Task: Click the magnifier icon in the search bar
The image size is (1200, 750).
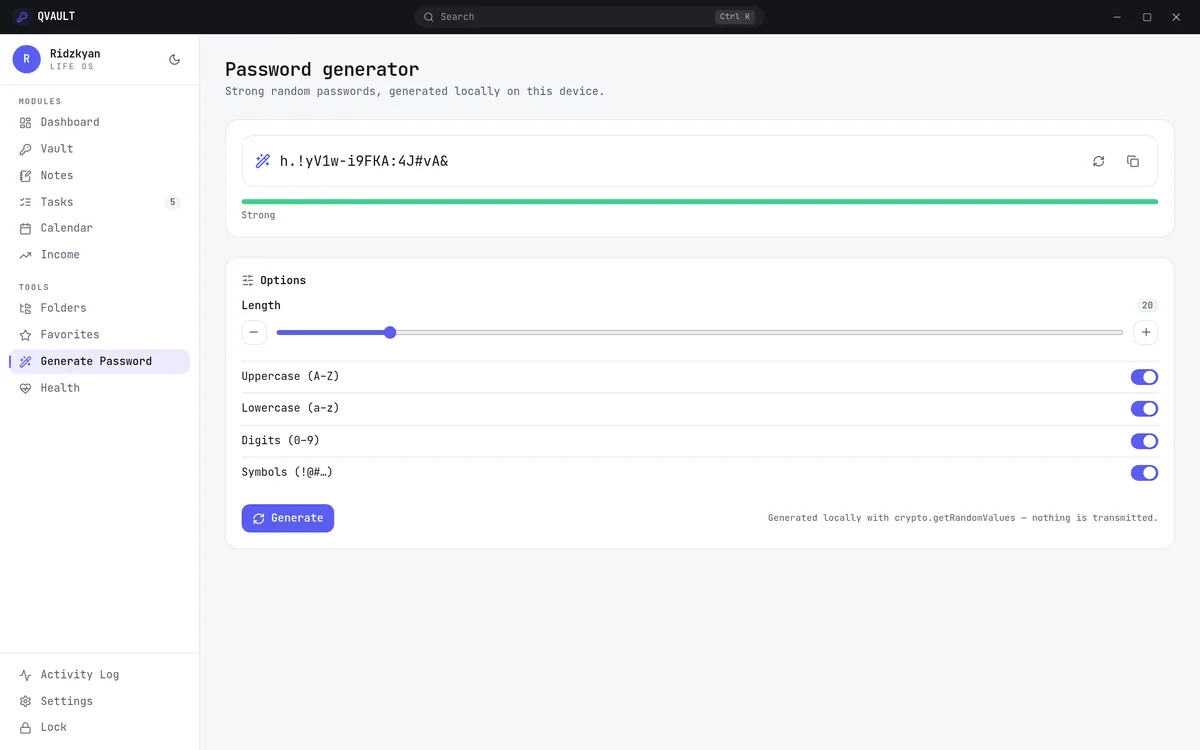Action: point(429,17)
